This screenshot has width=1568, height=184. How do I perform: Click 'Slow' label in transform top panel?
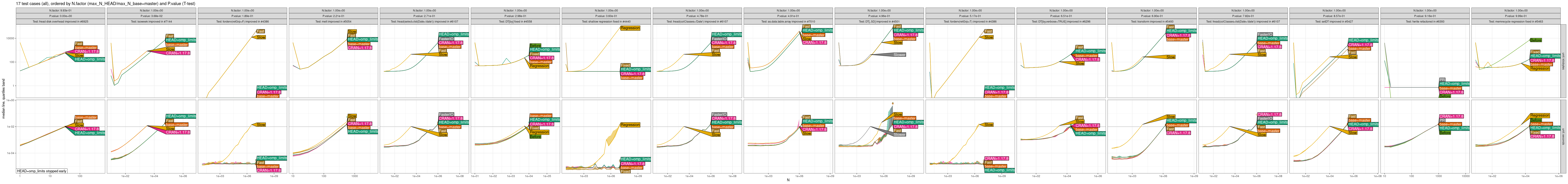point(1170,57)
